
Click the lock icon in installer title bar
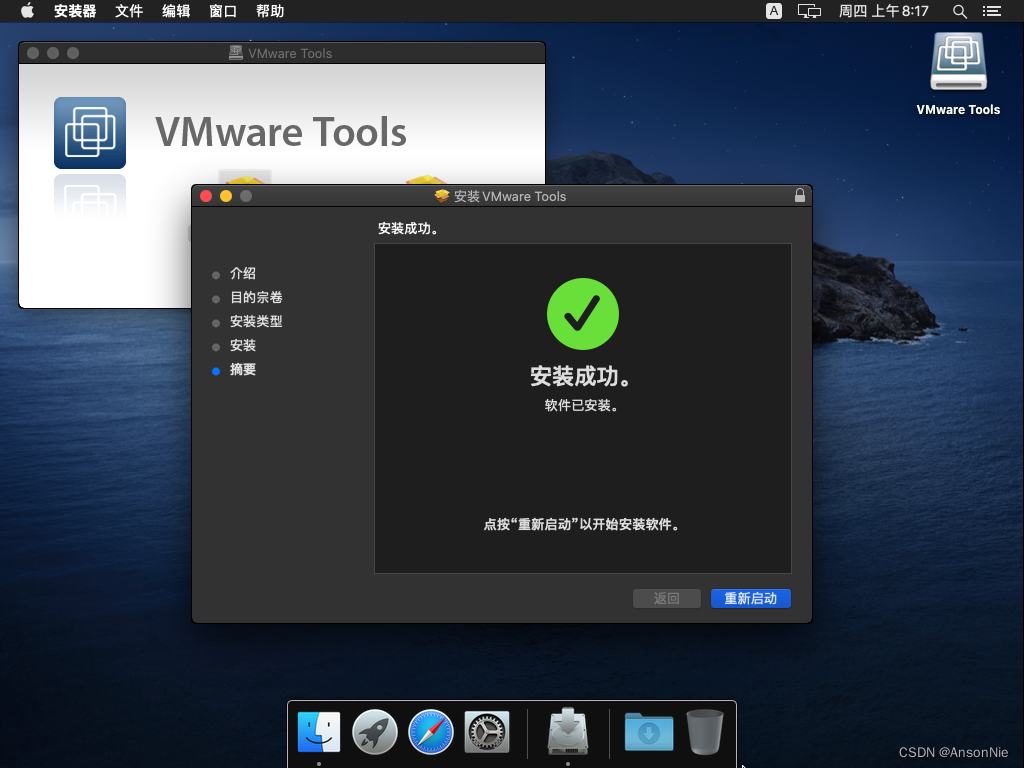click(799, 195)
